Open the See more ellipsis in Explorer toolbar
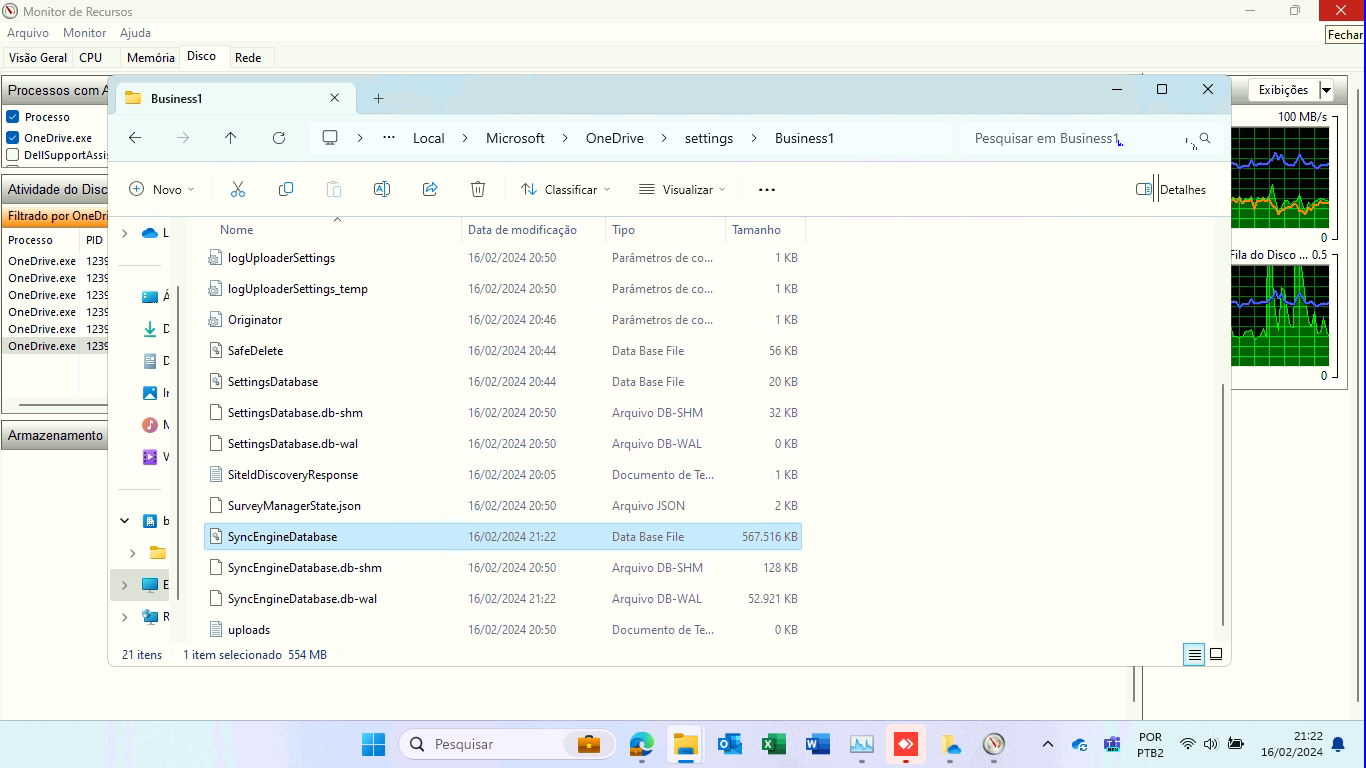Image resolution: width=1366 pixels, height=768 pixels. 767,189
